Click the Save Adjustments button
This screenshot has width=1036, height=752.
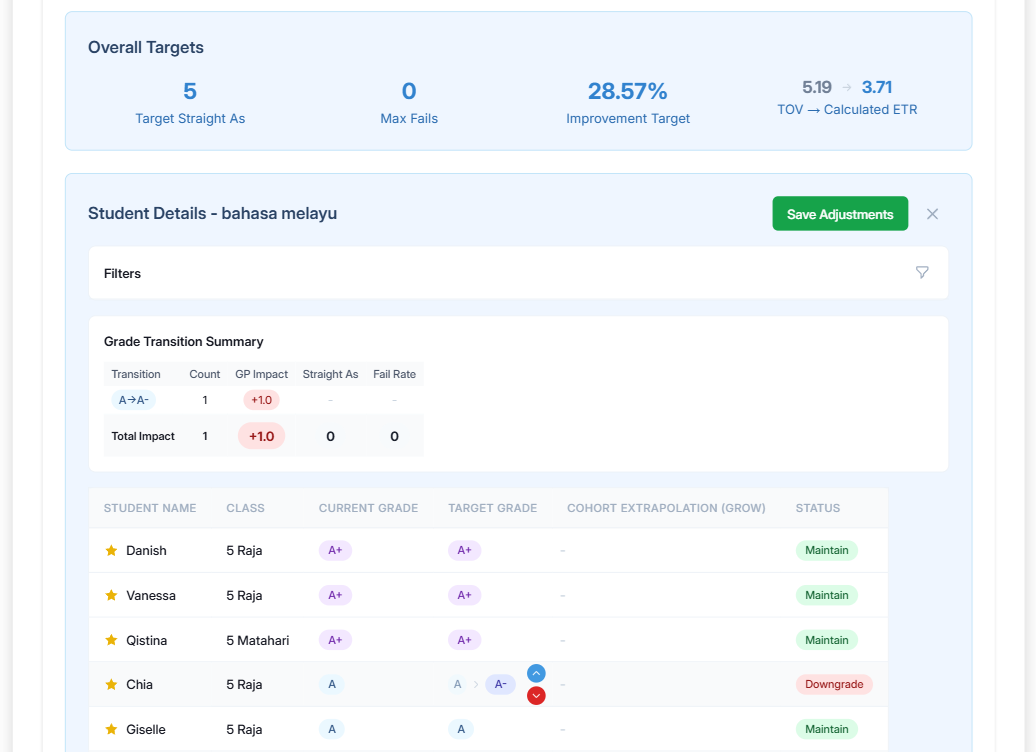pos(840,213)
